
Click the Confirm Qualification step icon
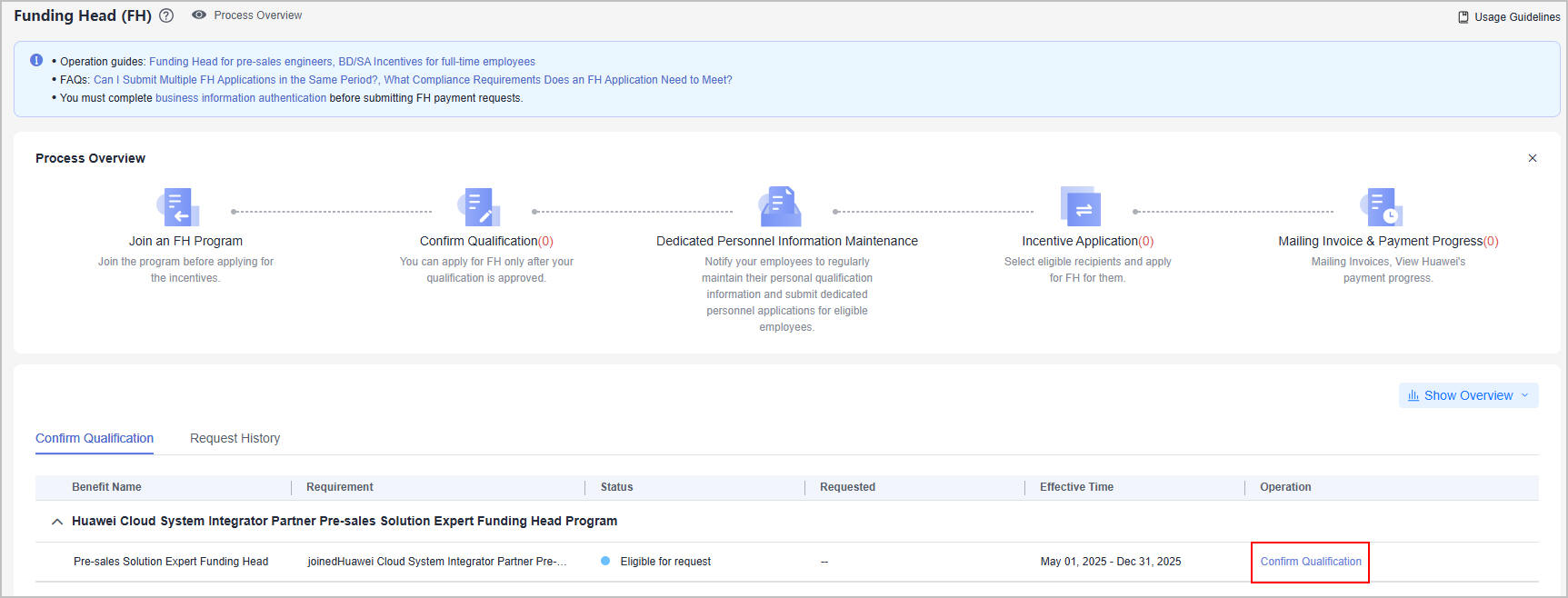(x=478, y=207)
